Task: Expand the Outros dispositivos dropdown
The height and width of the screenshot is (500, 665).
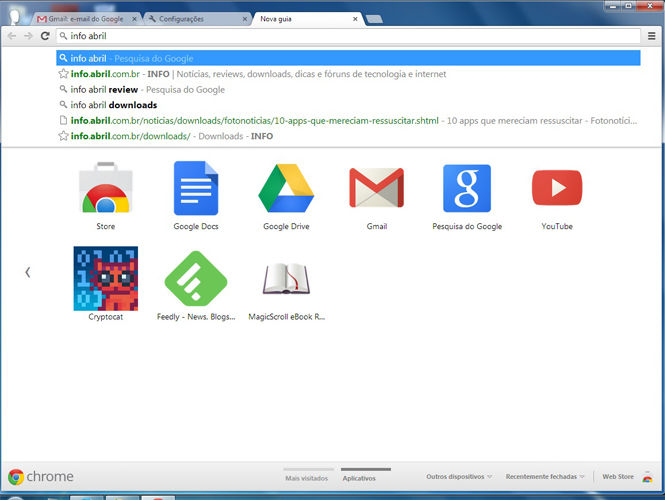Action: 459,477
